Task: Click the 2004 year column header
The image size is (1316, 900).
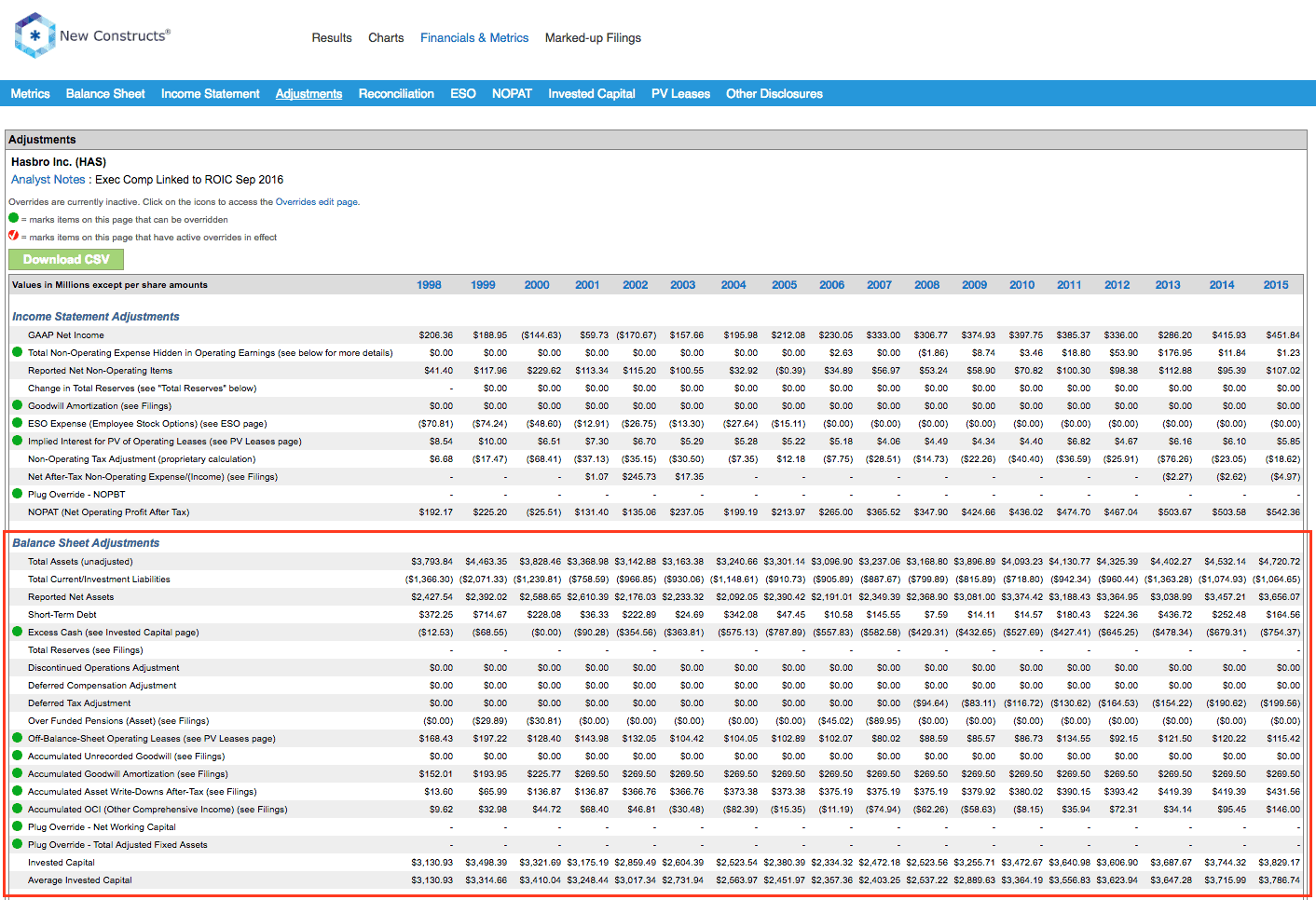Action: 733,285
